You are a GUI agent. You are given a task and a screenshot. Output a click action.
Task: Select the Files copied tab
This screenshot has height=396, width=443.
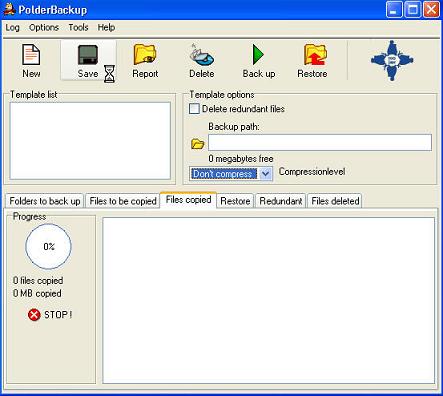tap(188, 200)
